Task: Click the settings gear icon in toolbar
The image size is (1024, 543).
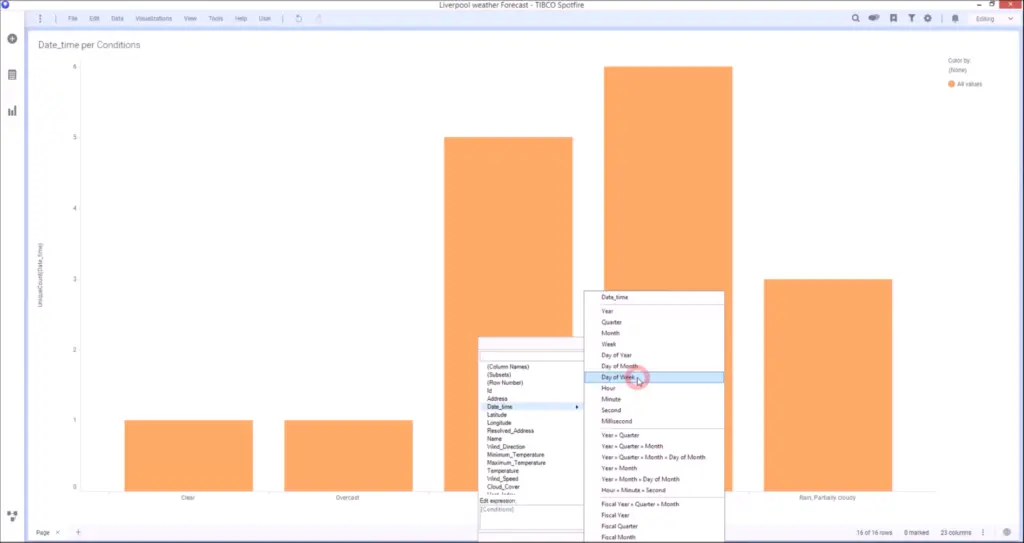Action: click(928, 18)
